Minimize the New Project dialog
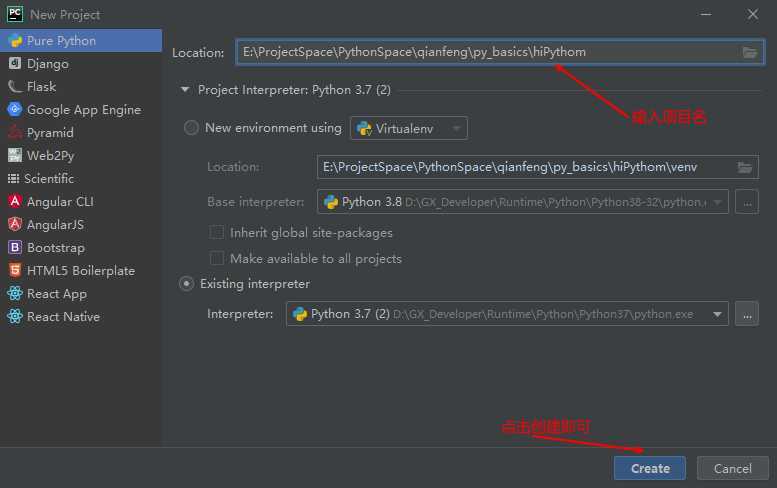The height and width of the screenshot is (488, 777). point(706,14)
